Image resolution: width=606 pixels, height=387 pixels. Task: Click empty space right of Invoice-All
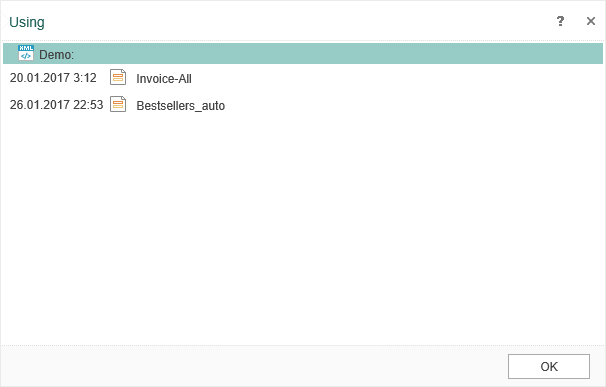click(x=398, y=78)
